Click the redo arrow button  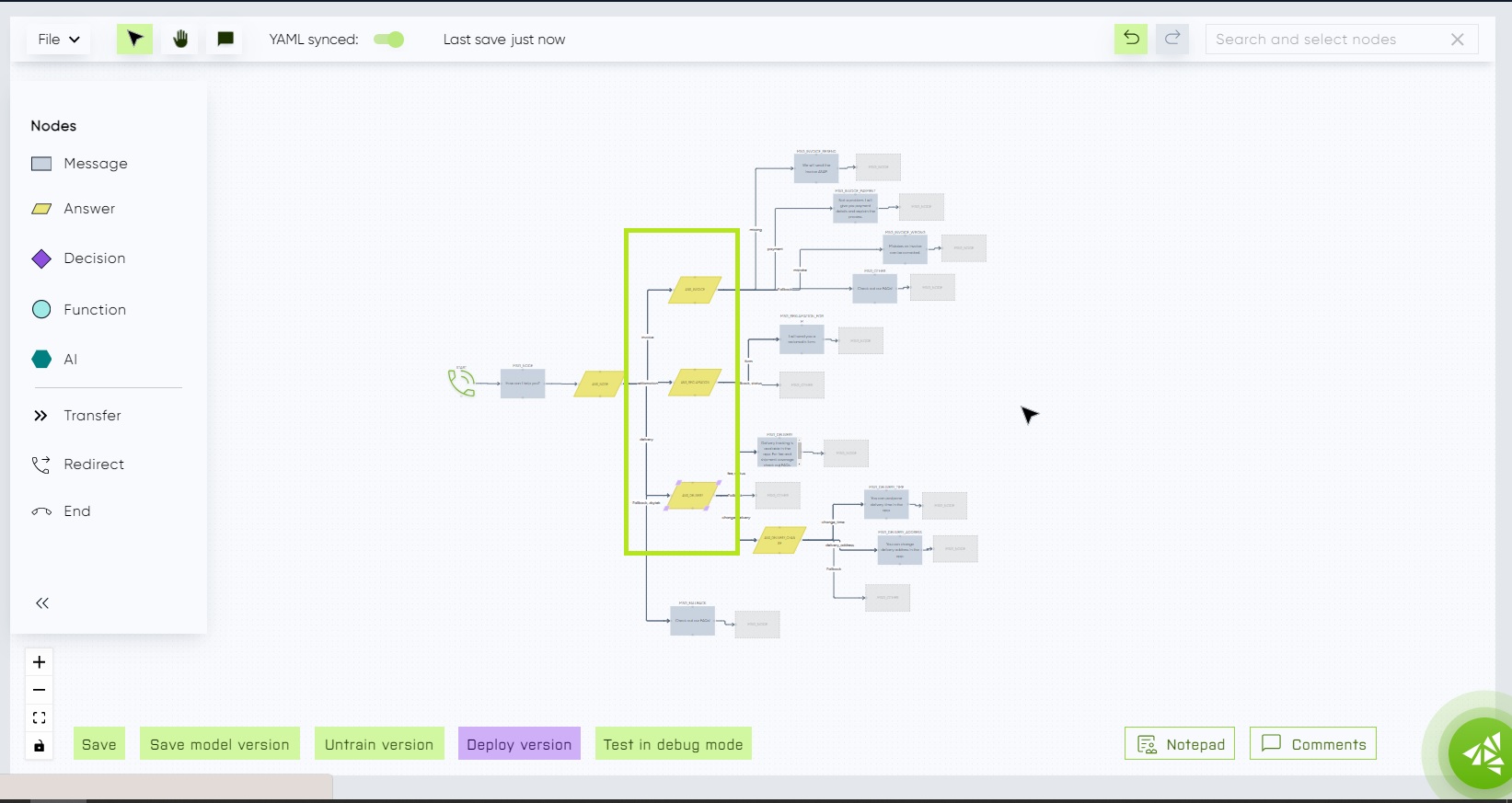tap(1172, 39)
